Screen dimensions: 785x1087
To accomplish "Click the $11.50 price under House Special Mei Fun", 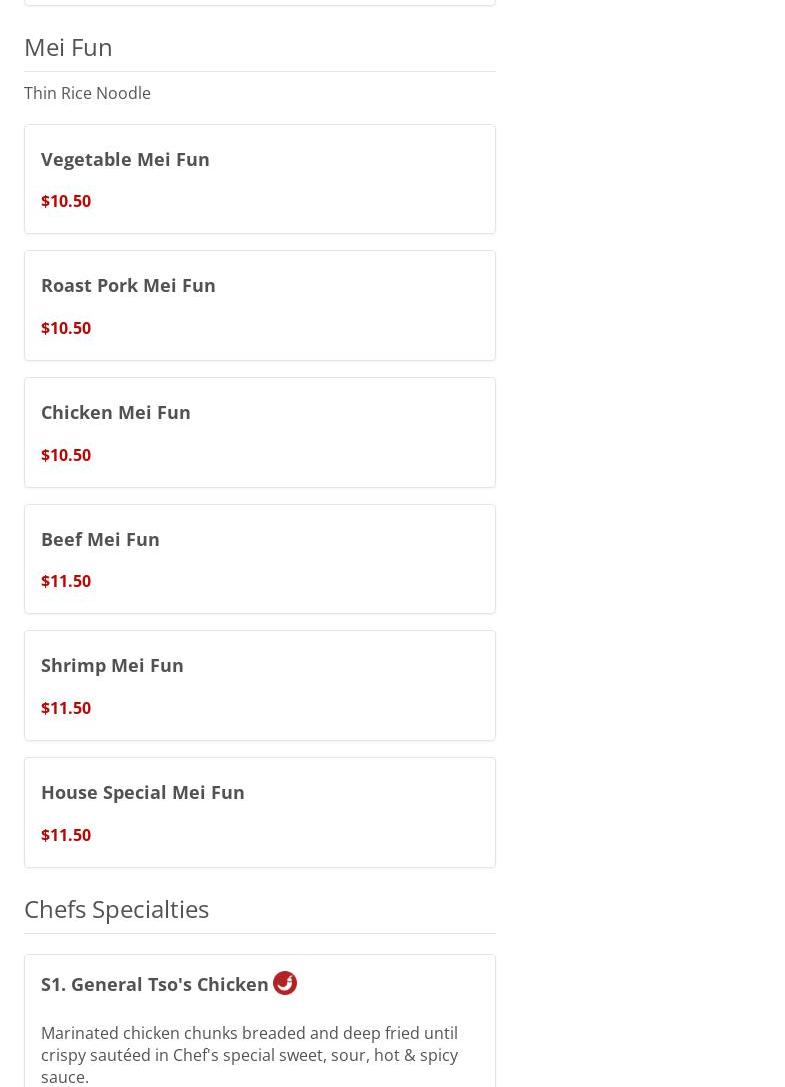I will tap(66, 835).
